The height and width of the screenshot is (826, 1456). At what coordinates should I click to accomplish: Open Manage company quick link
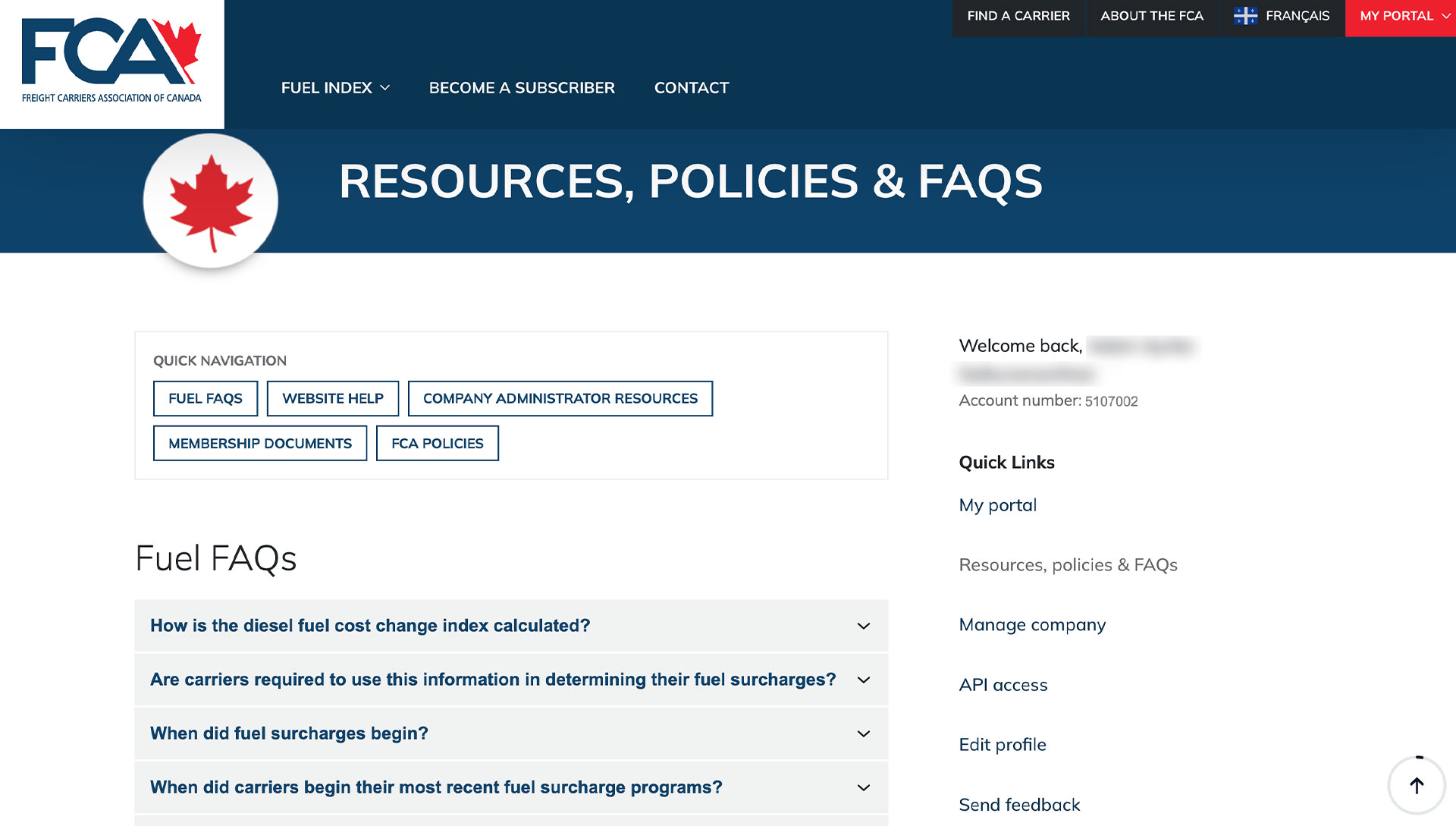pyautogui.click(x=1032, y=625)
